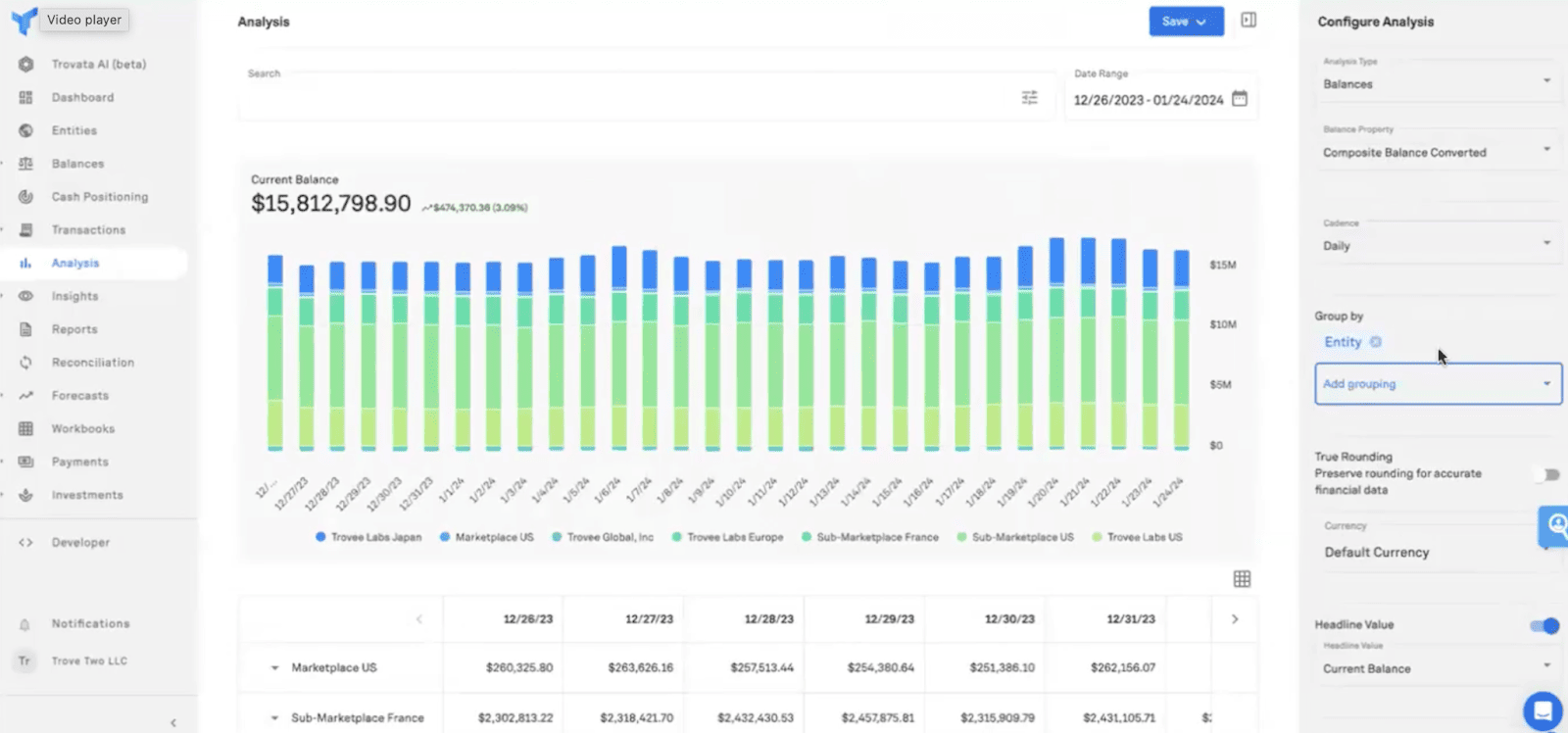
Task: Collapse the left sidebar chevron
Action: tap(173, 723)
